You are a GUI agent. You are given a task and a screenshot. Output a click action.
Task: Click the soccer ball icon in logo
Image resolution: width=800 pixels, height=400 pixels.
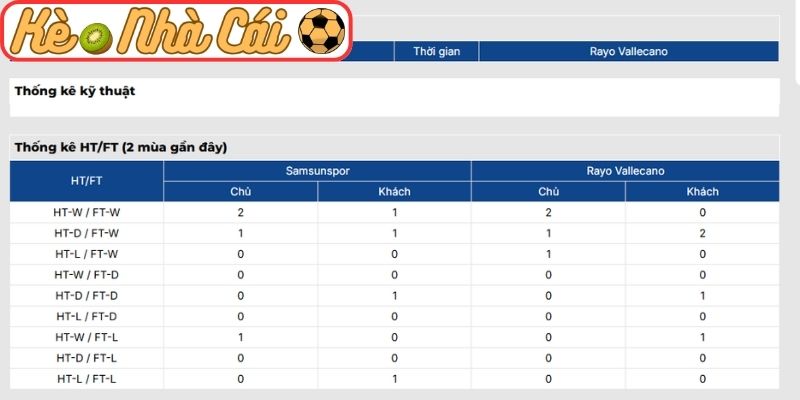321,32
